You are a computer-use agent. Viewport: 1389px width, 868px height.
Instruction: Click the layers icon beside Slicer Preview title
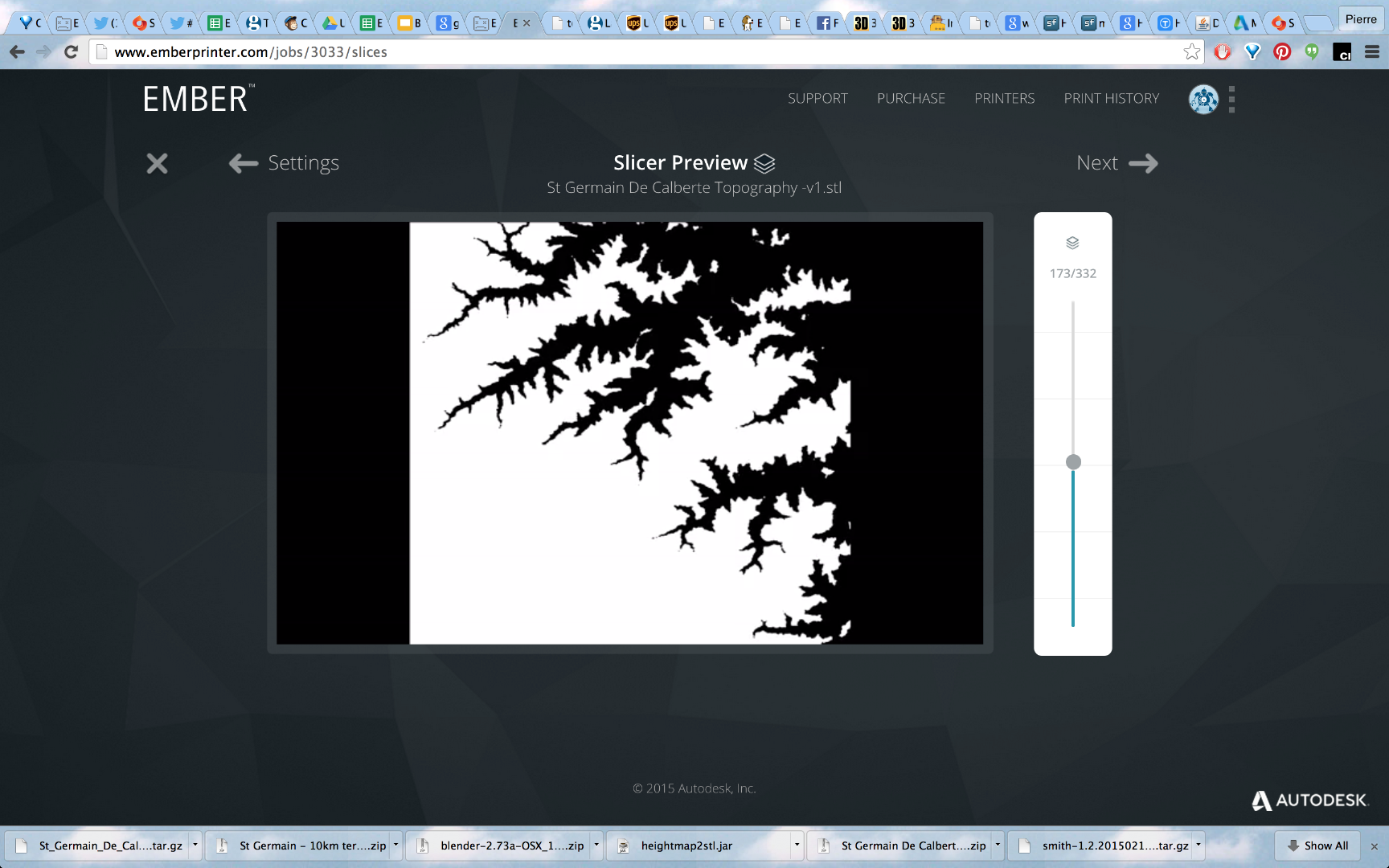(764, 162)
